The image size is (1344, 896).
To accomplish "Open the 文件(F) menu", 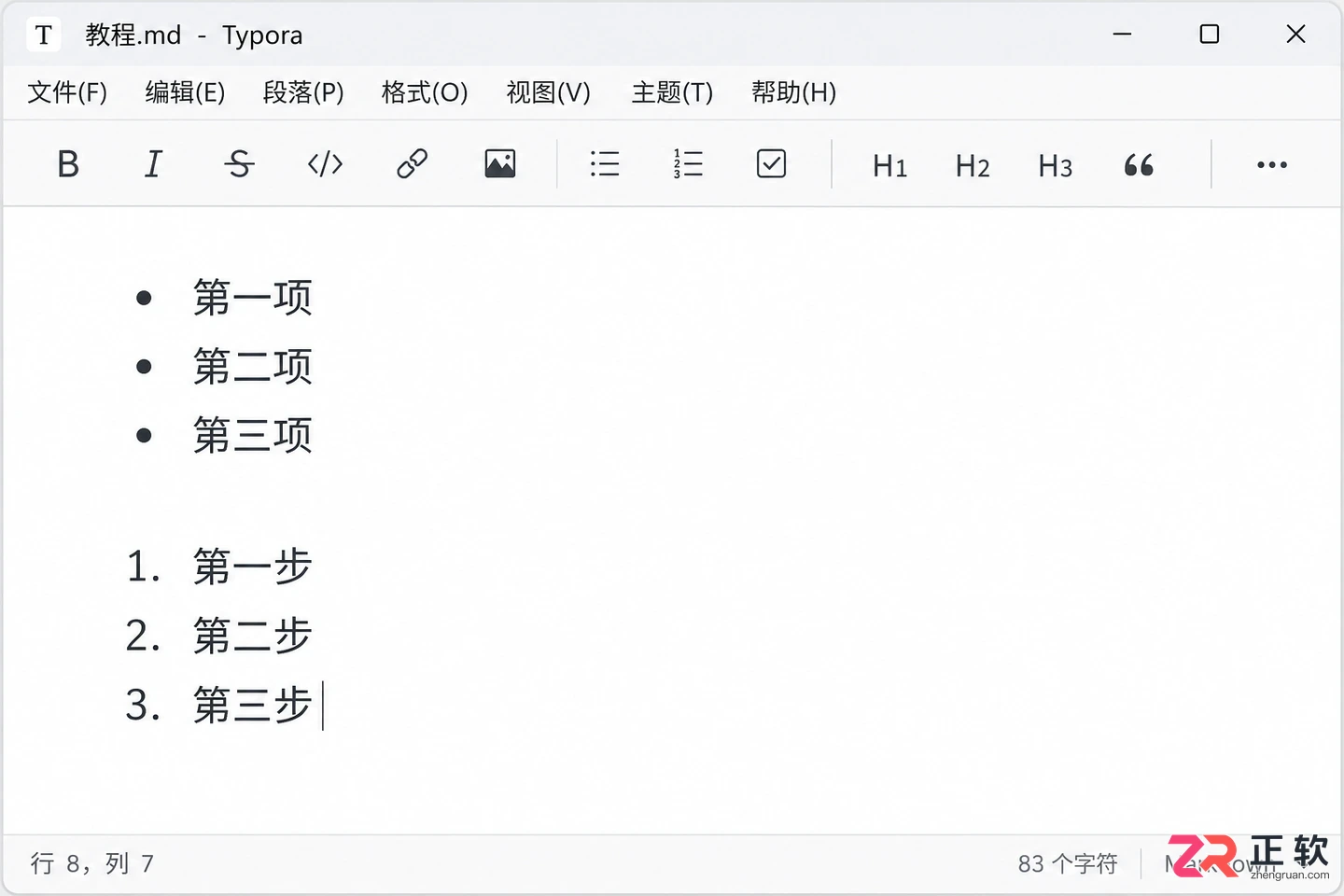I will (x=67, y=92).
